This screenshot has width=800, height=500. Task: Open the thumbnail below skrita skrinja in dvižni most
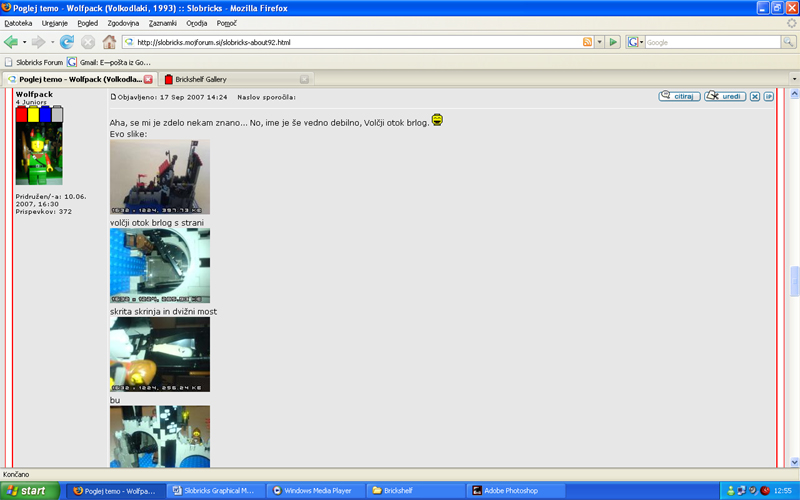tap(160, 354)
